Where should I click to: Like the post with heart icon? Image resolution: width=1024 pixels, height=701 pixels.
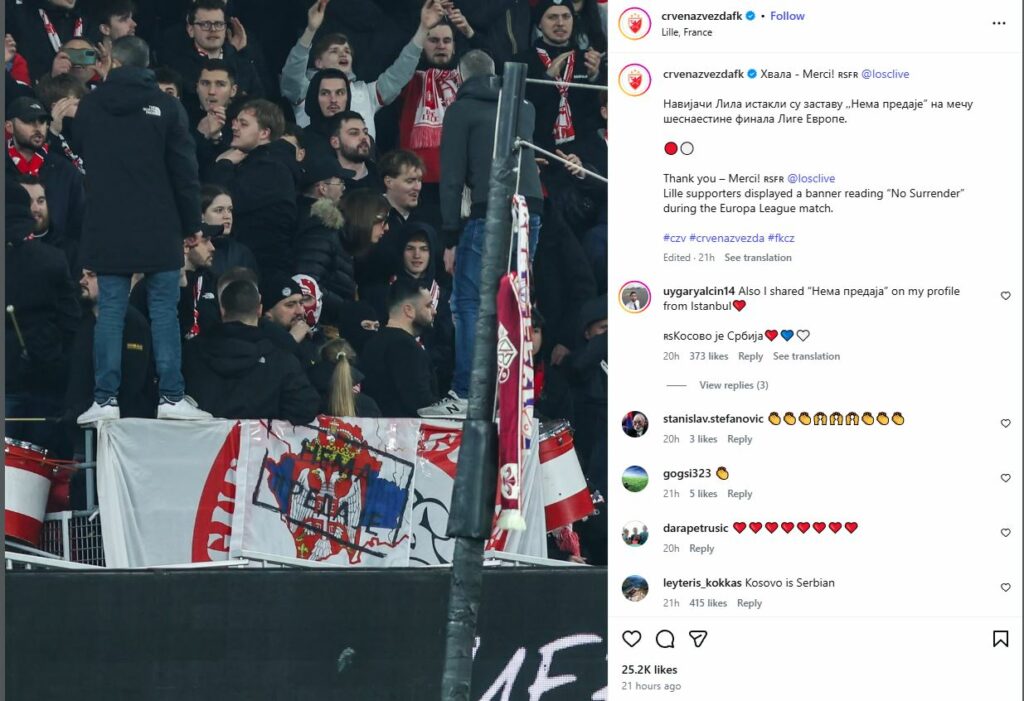point(632,638)
